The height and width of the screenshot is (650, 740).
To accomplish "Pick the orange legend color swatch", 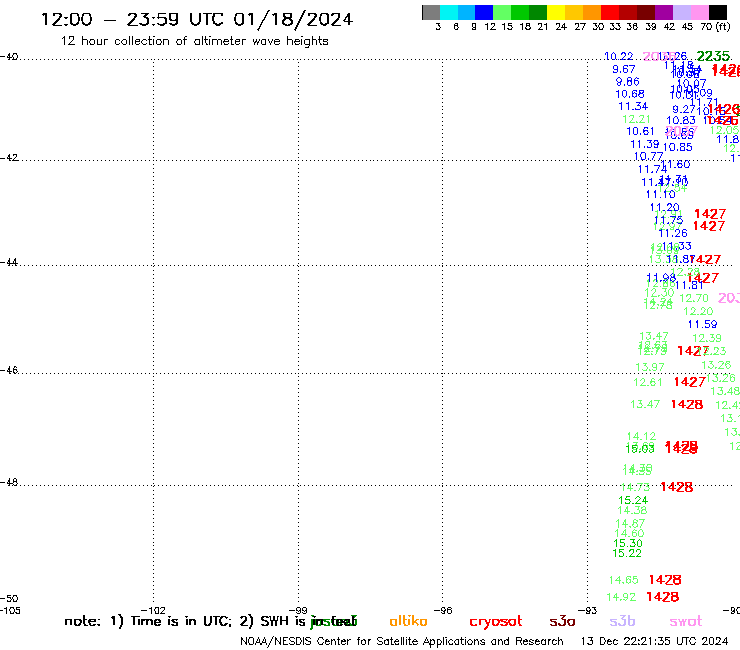I will point(592,12).
